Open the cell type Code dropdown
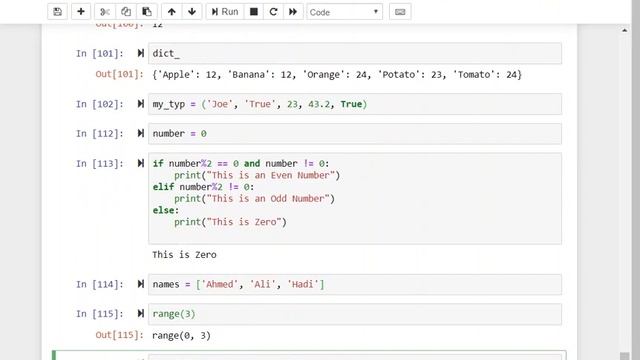640x360 pixels. (x=344, y=12)
